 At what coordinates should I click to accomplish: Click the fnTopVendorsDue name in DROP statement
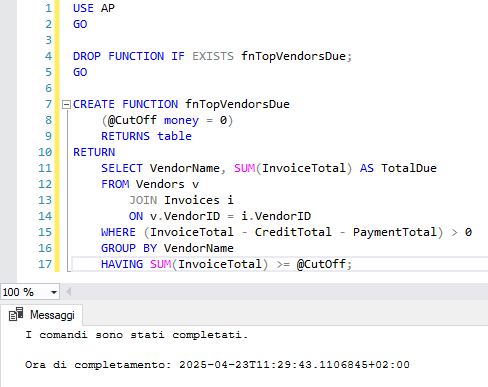pyautogui.click(x=293, y=56)
